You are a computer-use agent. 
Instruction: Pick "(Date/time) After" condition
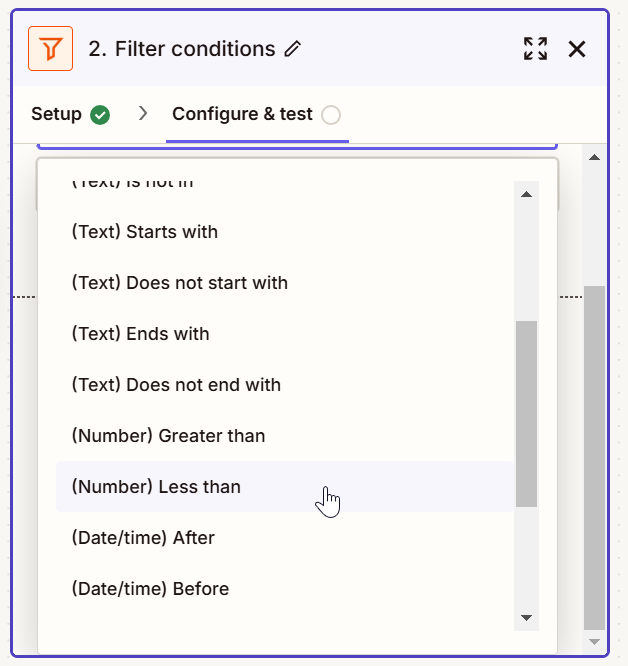point(143,538)
